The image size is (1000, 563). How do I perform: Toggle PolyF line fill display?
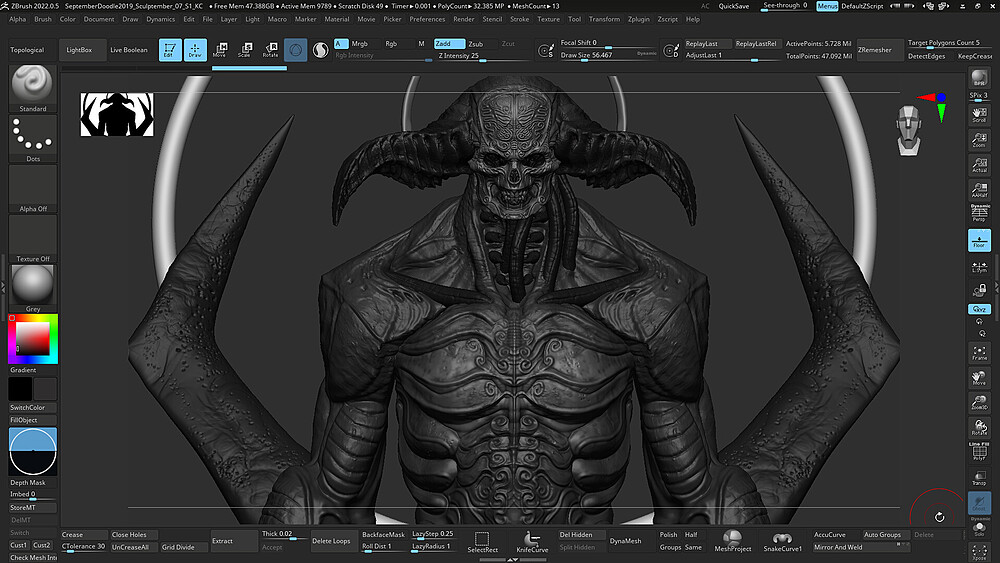(x=979, y=452)
